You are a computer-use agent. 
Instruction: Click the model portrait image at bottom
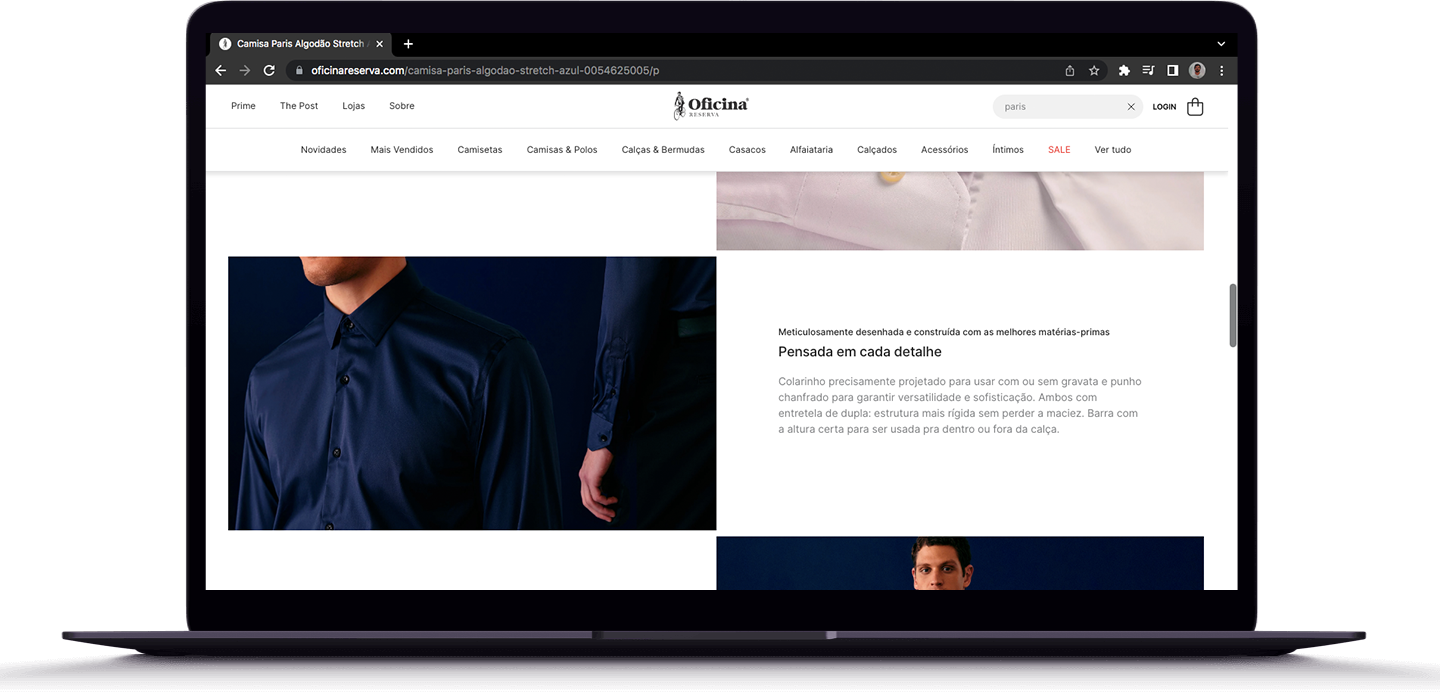click(960, 563)
